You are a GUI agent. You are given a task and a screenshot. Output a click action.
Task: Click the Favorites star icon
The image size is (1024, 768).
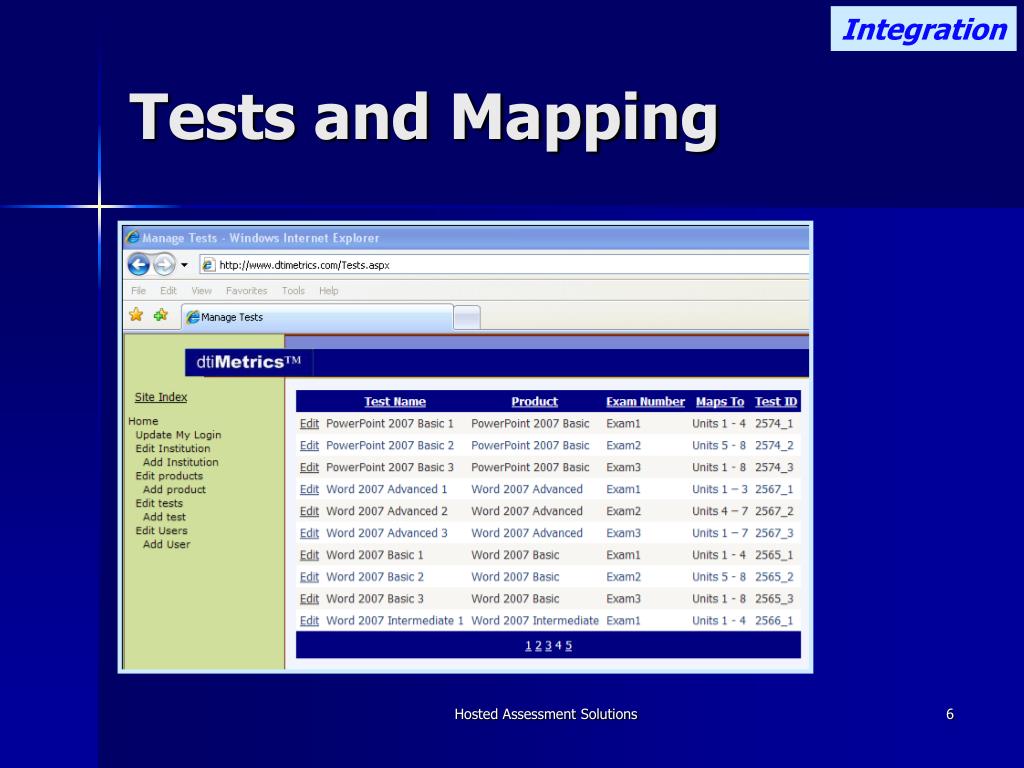[136, 315]
